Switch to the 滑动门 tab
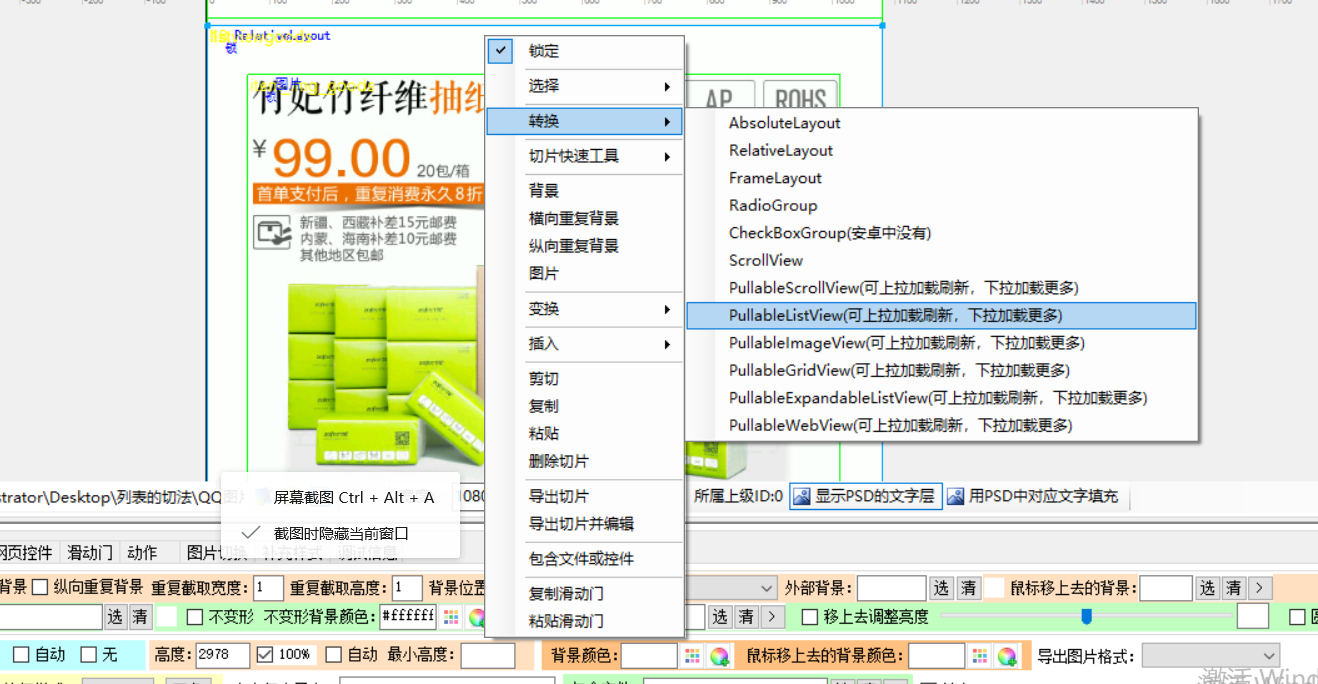The width and height of the screenshot is (1318, 684). (90, 552)
